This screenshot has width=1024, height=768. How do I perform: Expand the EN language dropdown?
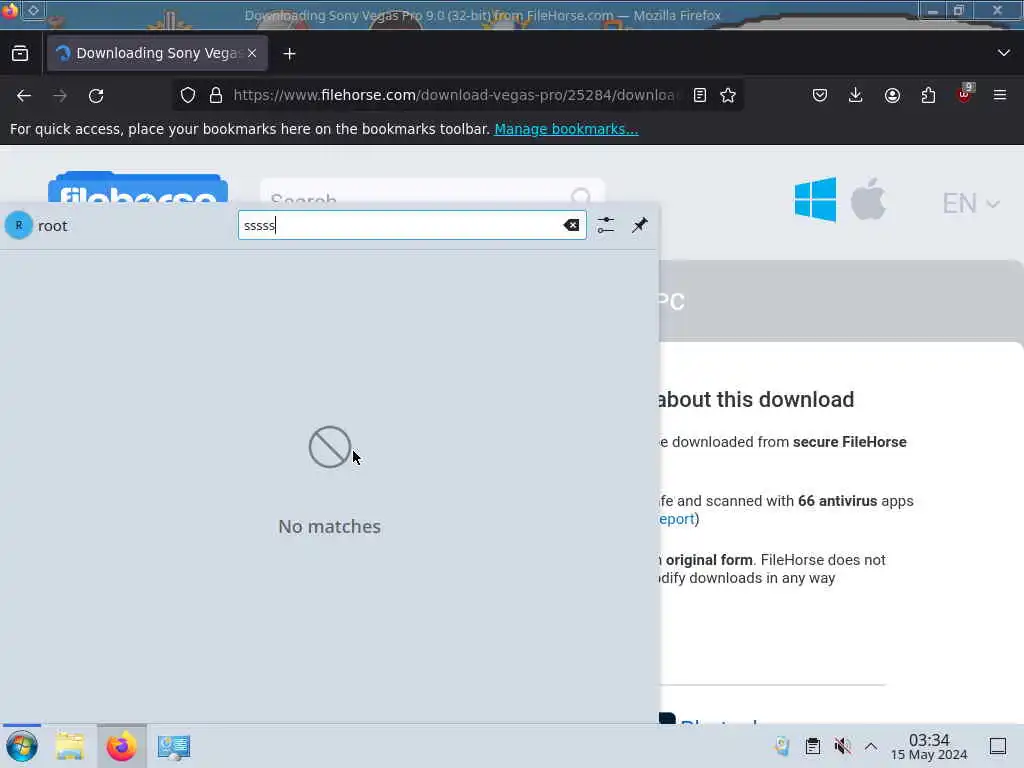click(x=970, y=204)
